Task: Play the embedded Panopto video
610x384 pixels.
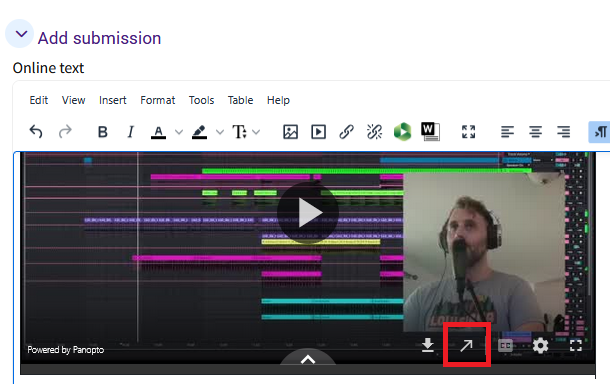Action: click(x=308, y=212)
